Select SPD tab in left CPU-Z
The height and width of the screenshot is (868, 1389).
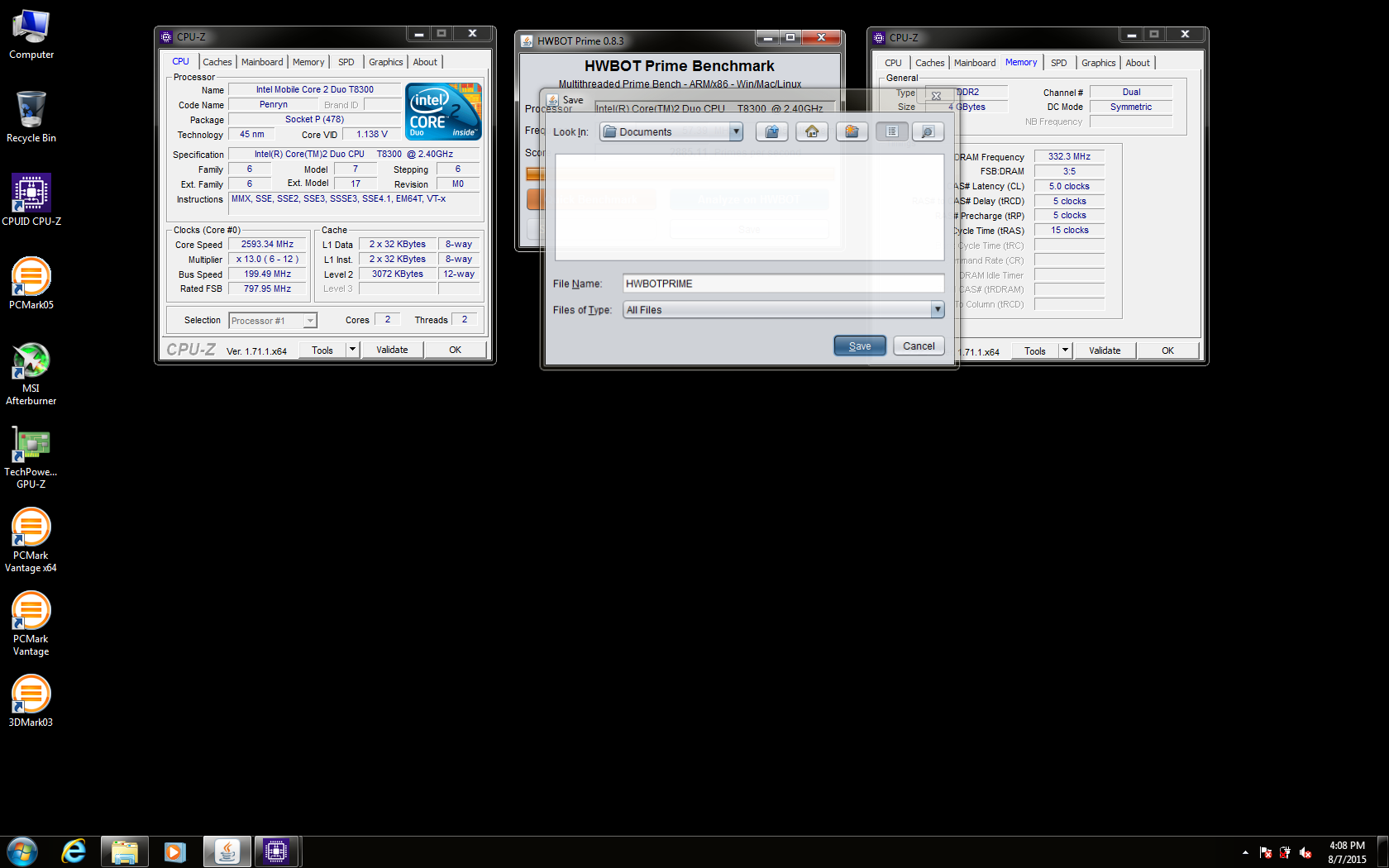[346, 62]
